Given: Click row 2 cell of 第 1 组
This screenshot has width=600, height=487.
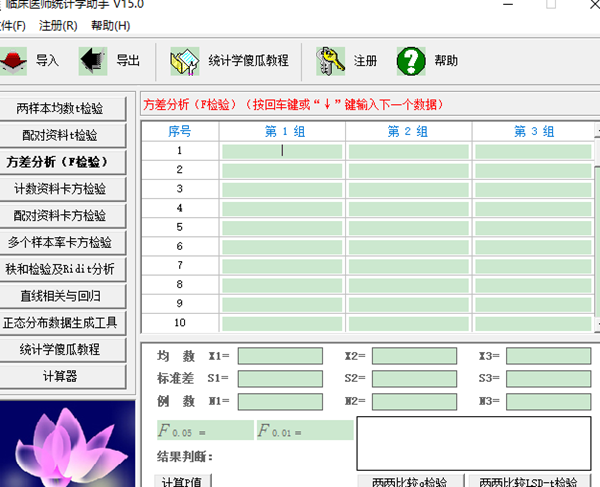Looking at the screenshot, I should coord(282,171).
